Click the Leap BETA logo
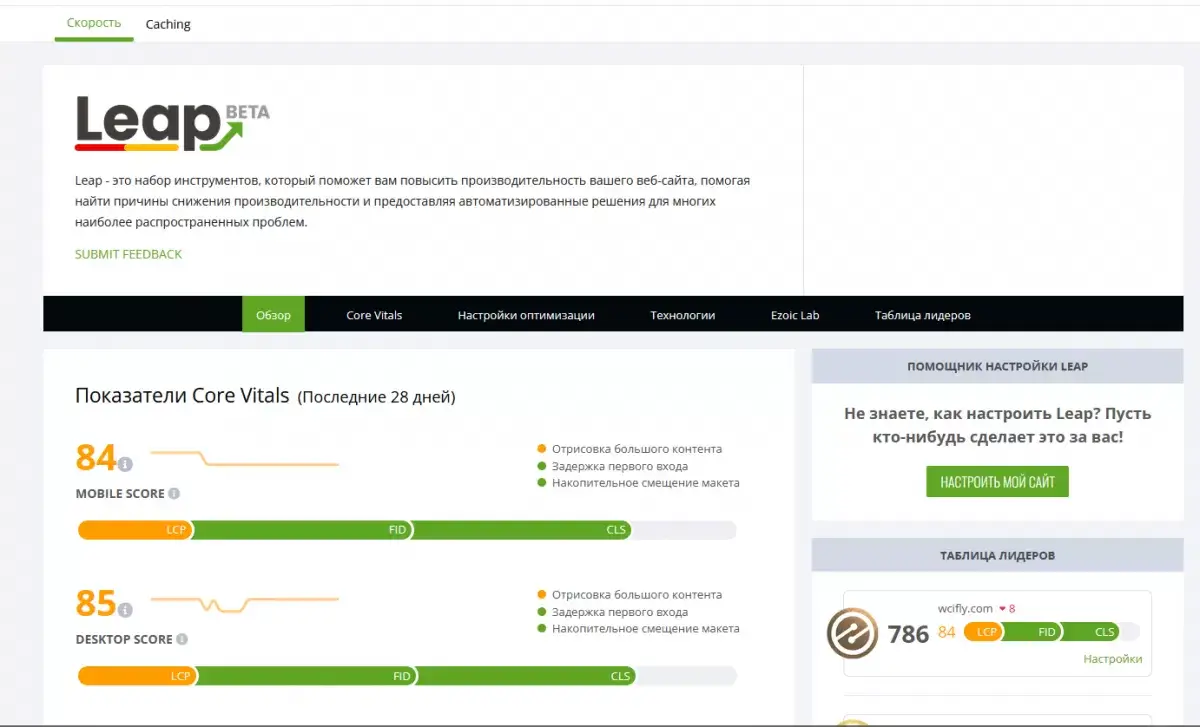Viewport: 1200px width, 727px height. click(172, 124)
